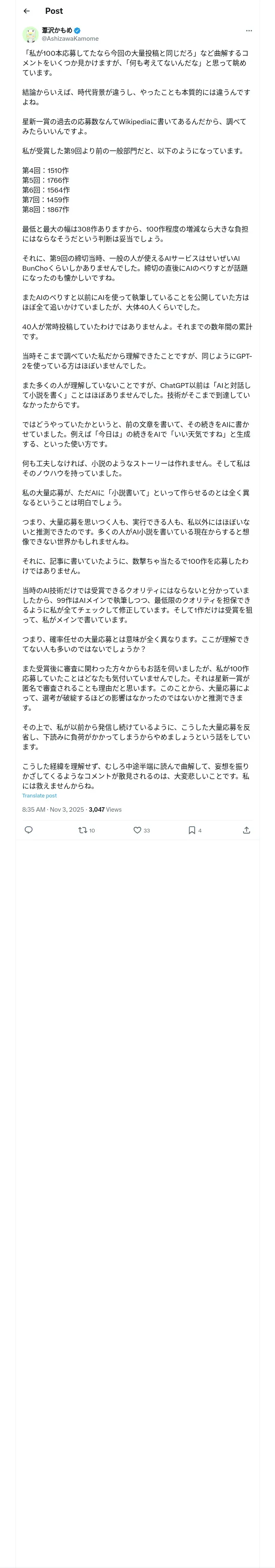Click the line 第4回：1510作 in the post

[46, 171]
